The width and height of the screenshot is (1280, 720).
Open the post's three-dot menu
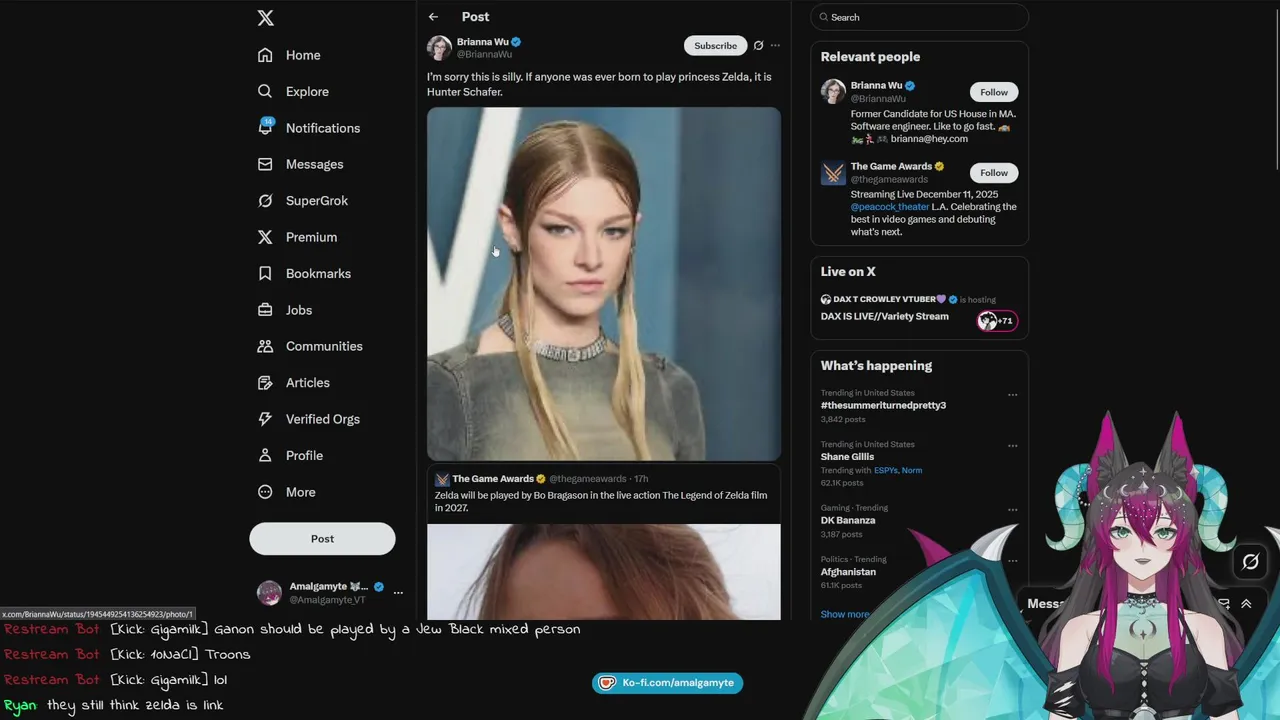pos(775,46)
